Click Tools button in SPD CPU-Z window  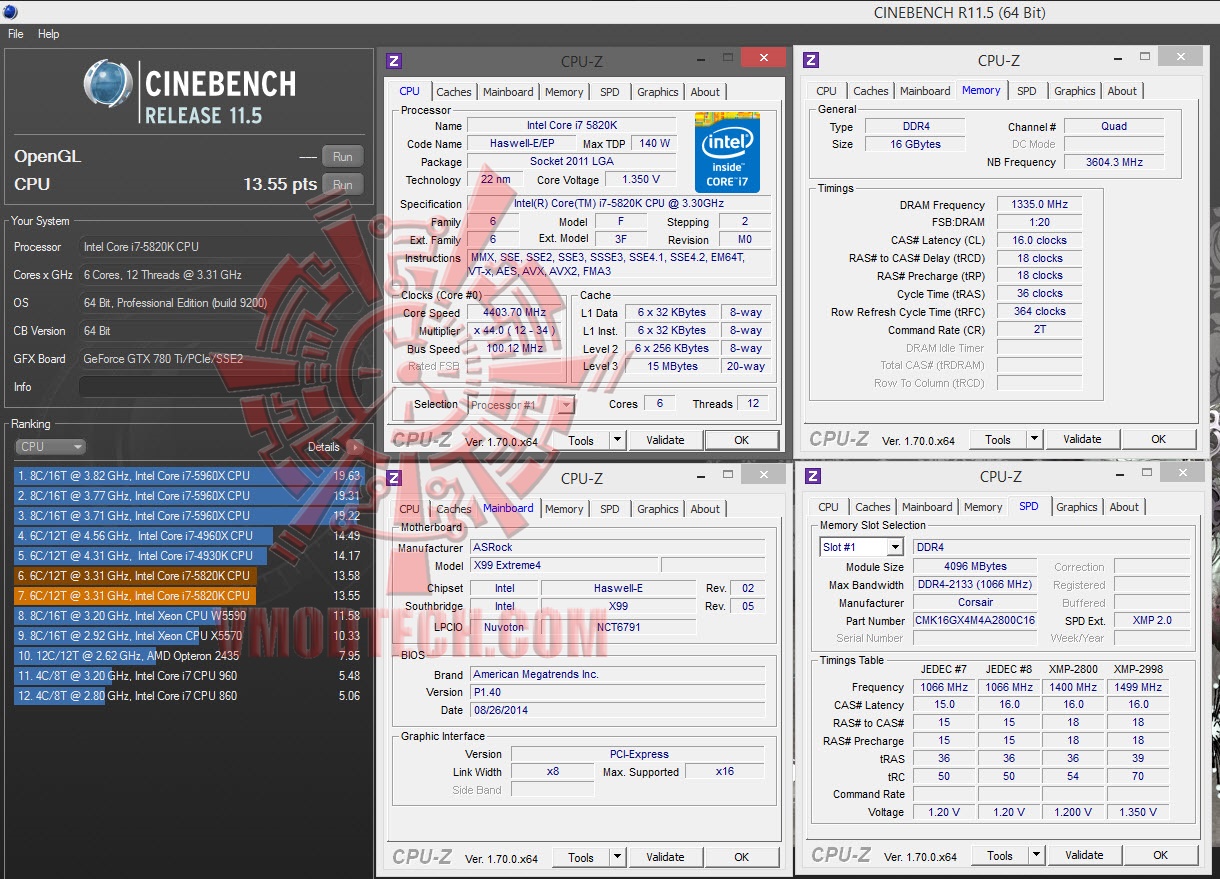(1000, 855)
